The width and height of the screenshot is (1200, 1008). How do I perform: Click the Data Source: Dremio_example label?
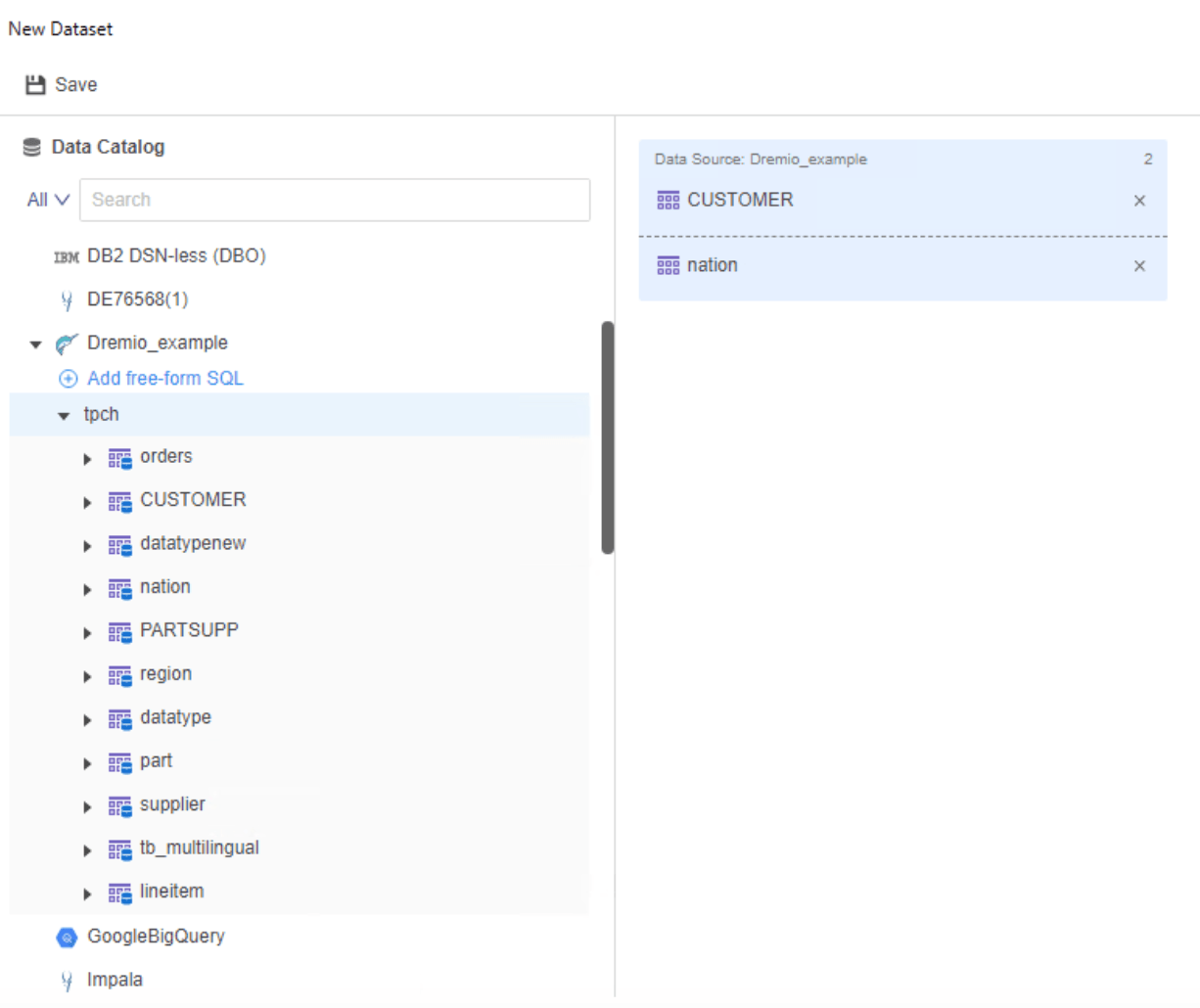tap(761, 160)
